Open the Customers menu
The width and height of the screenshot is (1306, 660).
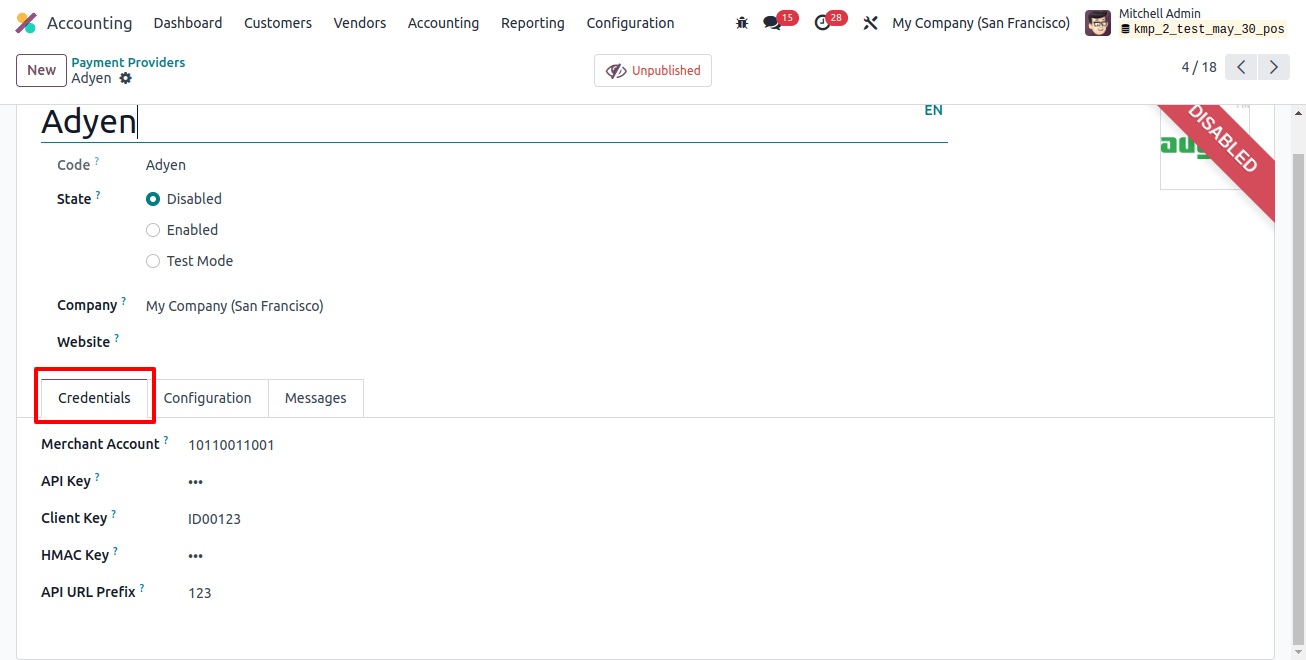tap(278, 23)
